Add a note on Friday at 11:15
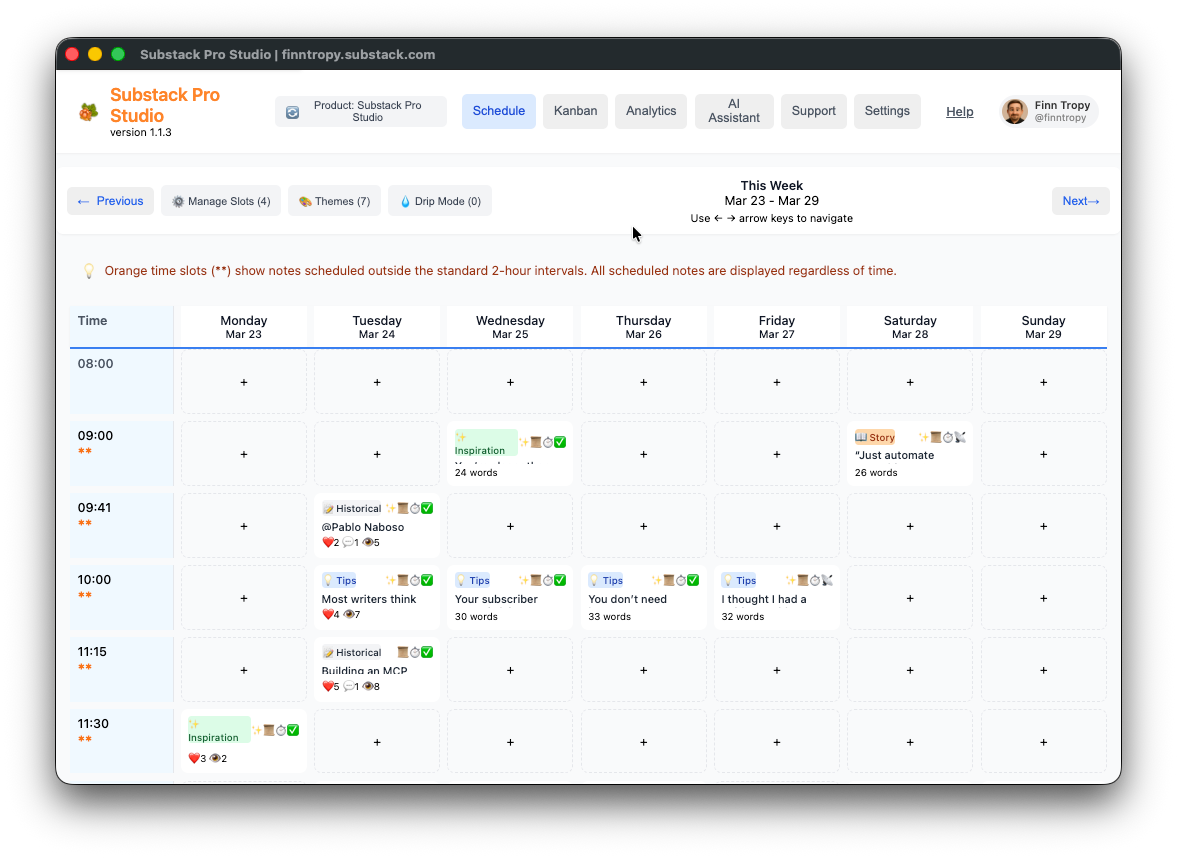Image resolution: width=1177 pixels, height=858 pixels. pos(777,671)
